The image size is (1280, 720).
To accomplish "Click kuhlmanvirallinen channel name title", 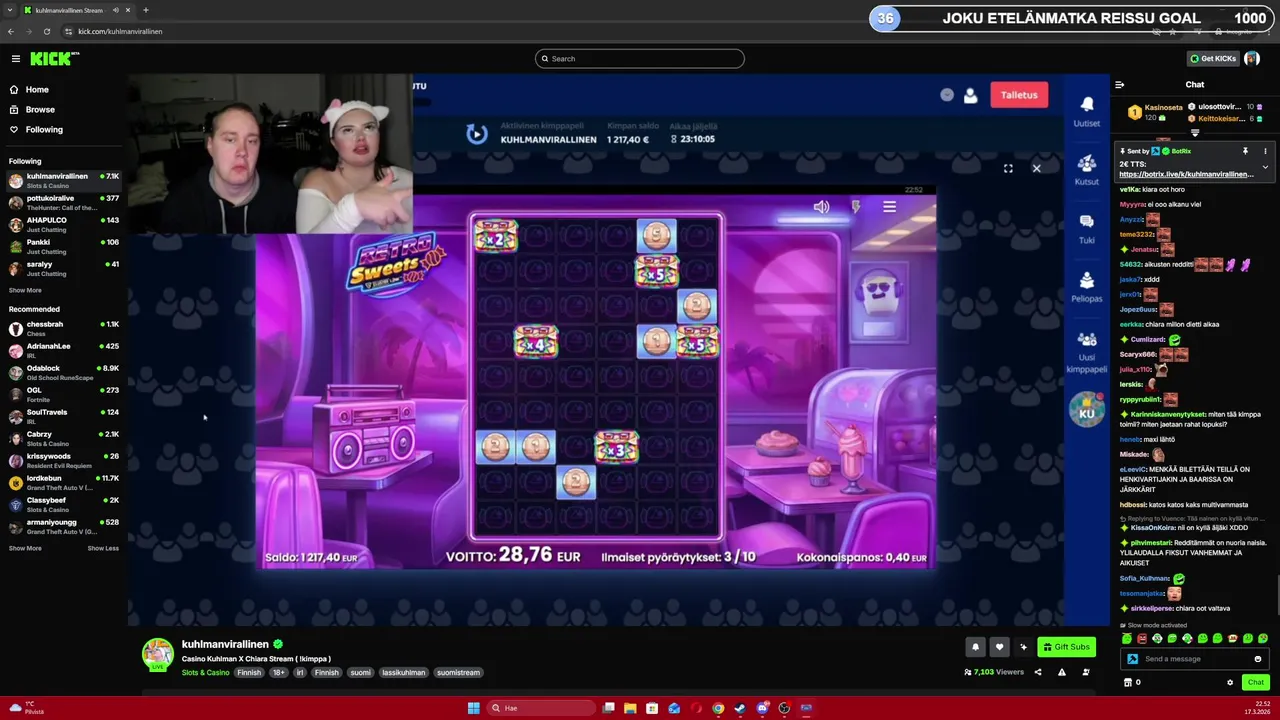I will pyautogui.click(x=225, y=645).
